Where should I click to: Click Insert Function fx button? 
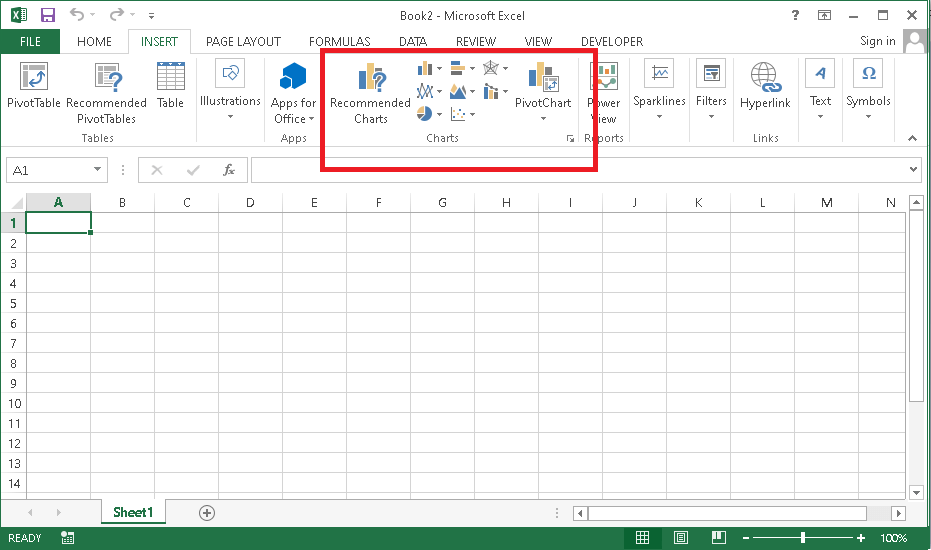229,170
